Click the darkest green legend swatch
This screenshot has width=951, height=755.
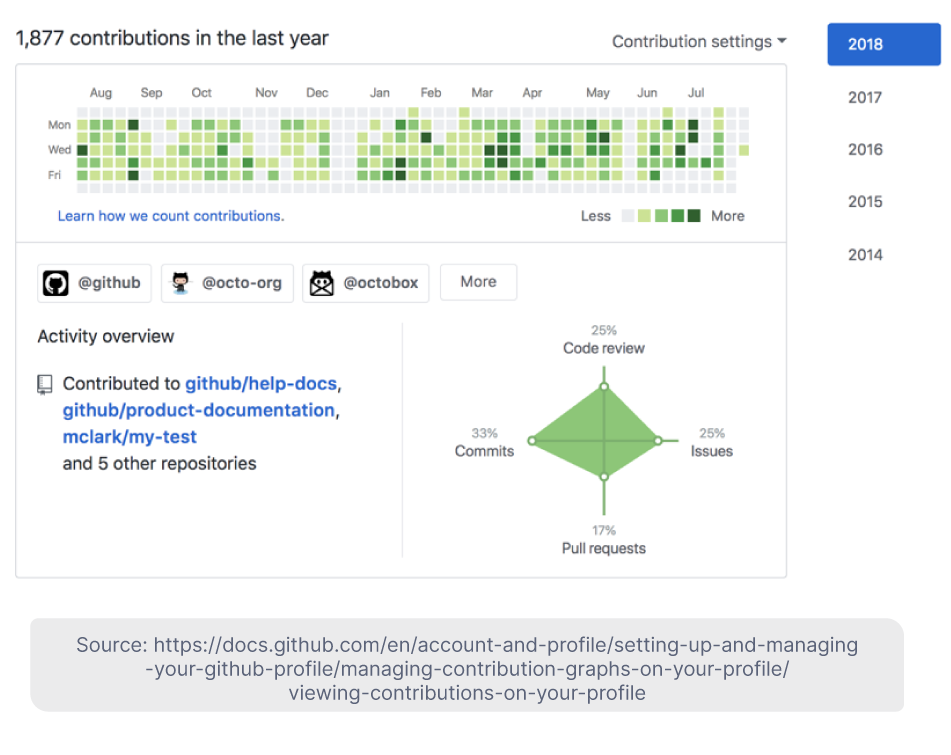[x=694, y=215]
